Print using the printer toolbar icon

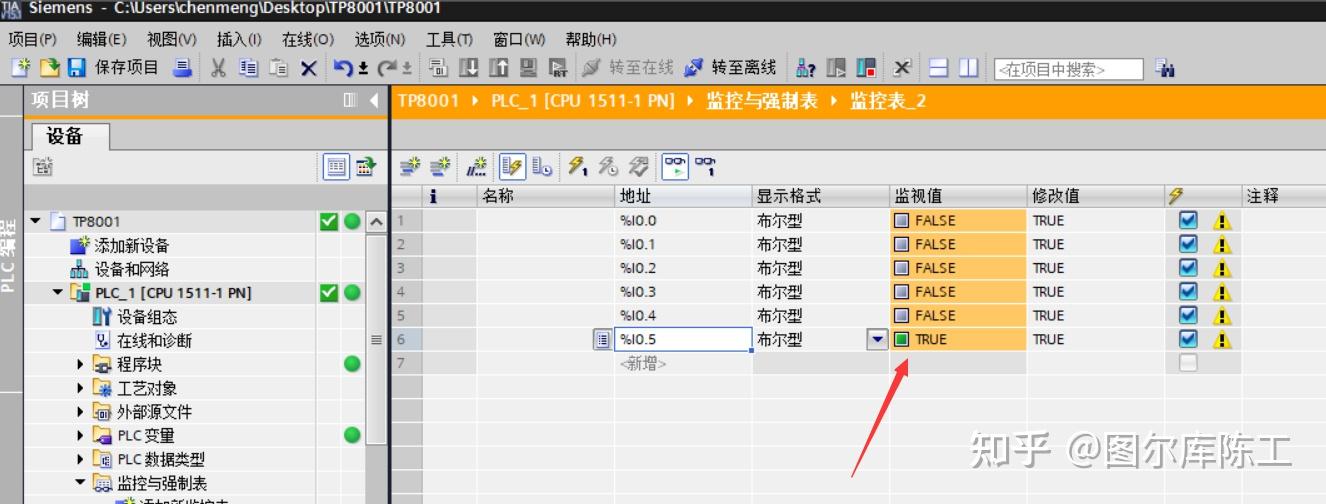coord(182,68)
